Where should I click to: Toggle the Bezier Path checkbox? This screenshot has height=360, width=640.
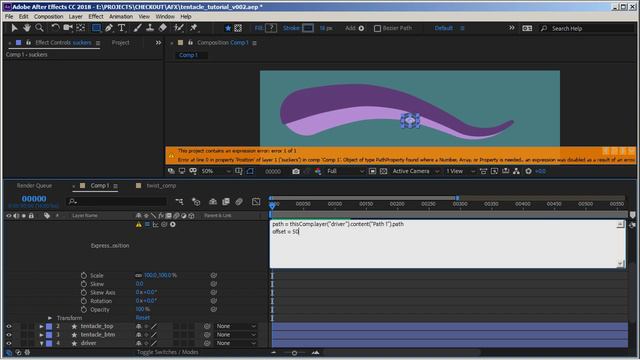coord(378,29)
